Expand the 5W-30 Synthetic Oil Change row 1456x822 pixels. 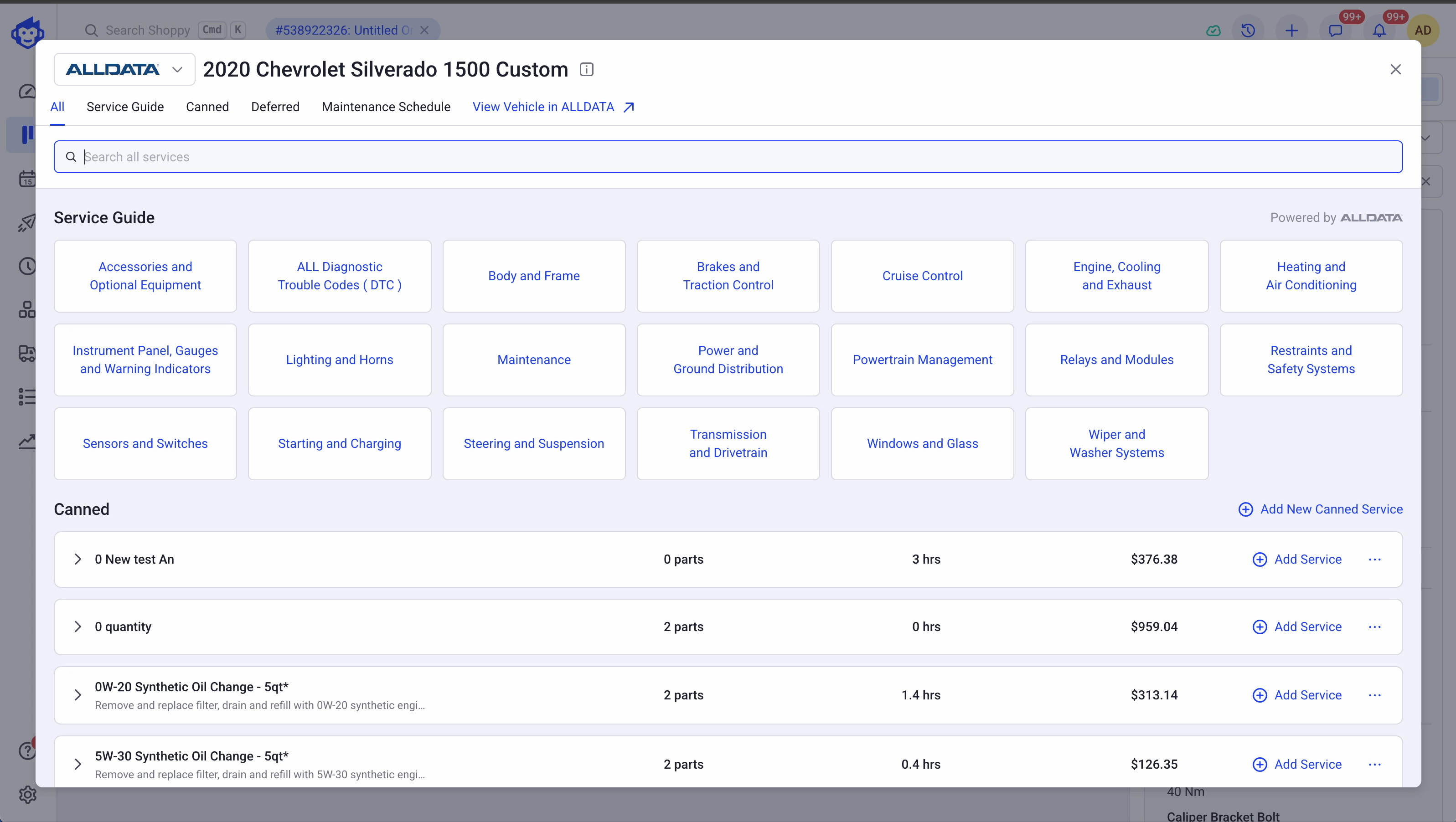(77, 765)
